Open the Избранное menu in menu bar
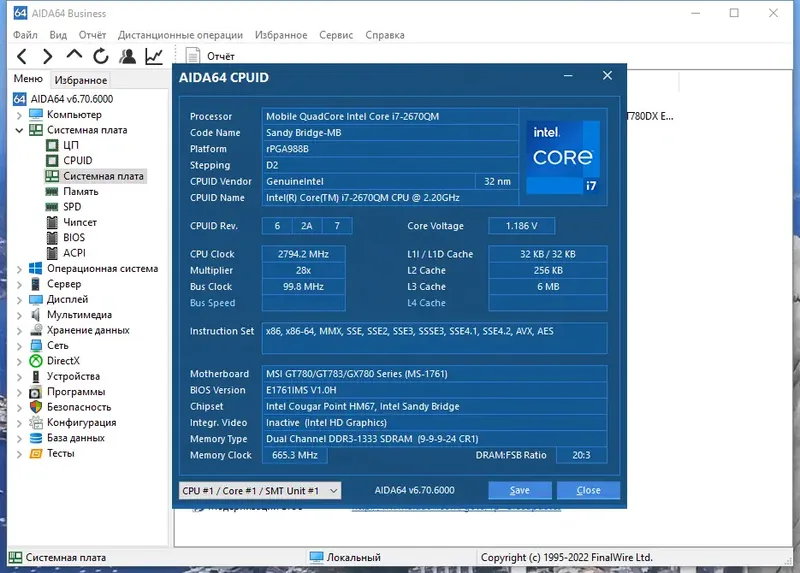 [x=281, y=35]
